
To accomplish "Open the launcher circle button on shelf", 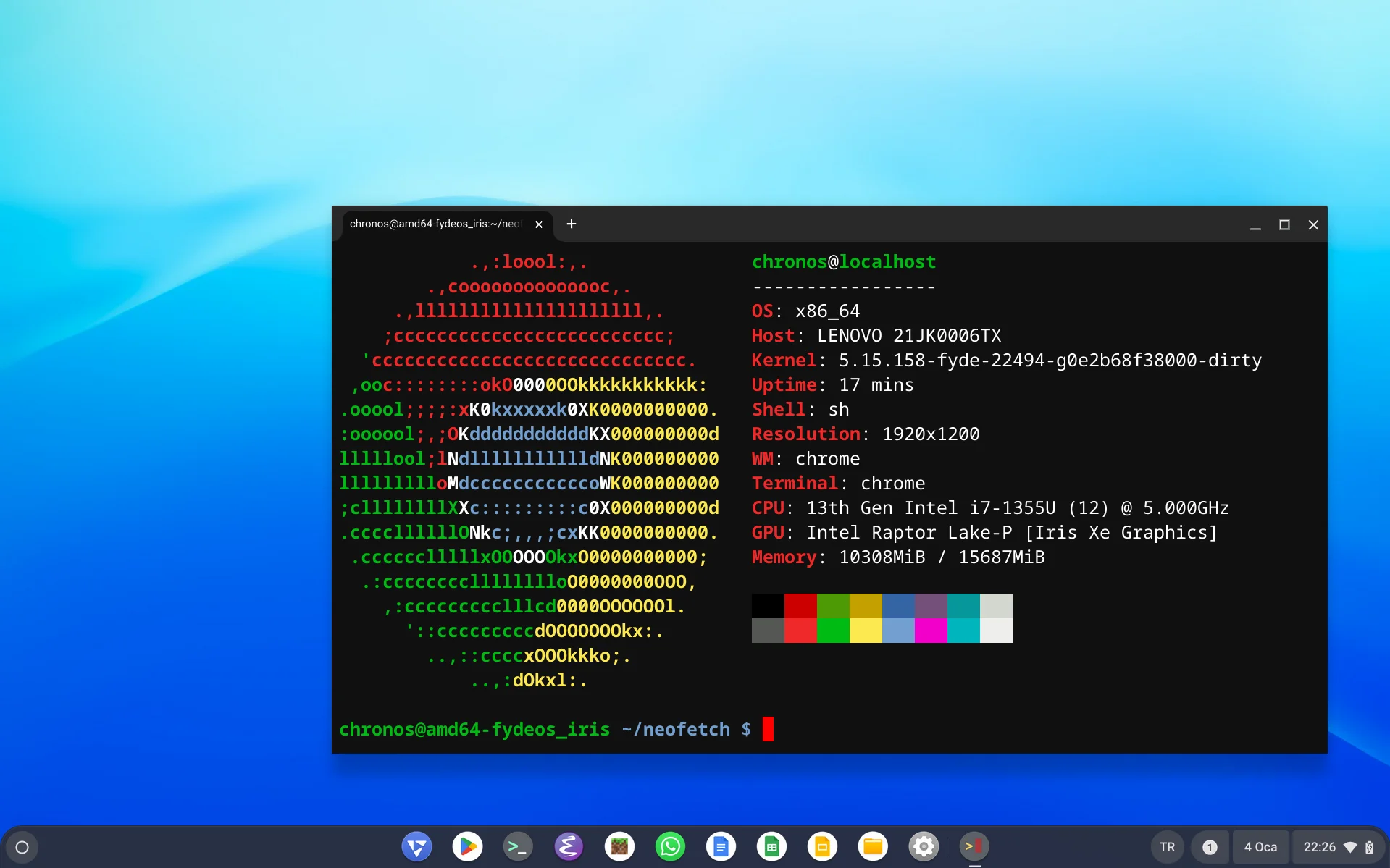I will [x=22, y=847].
